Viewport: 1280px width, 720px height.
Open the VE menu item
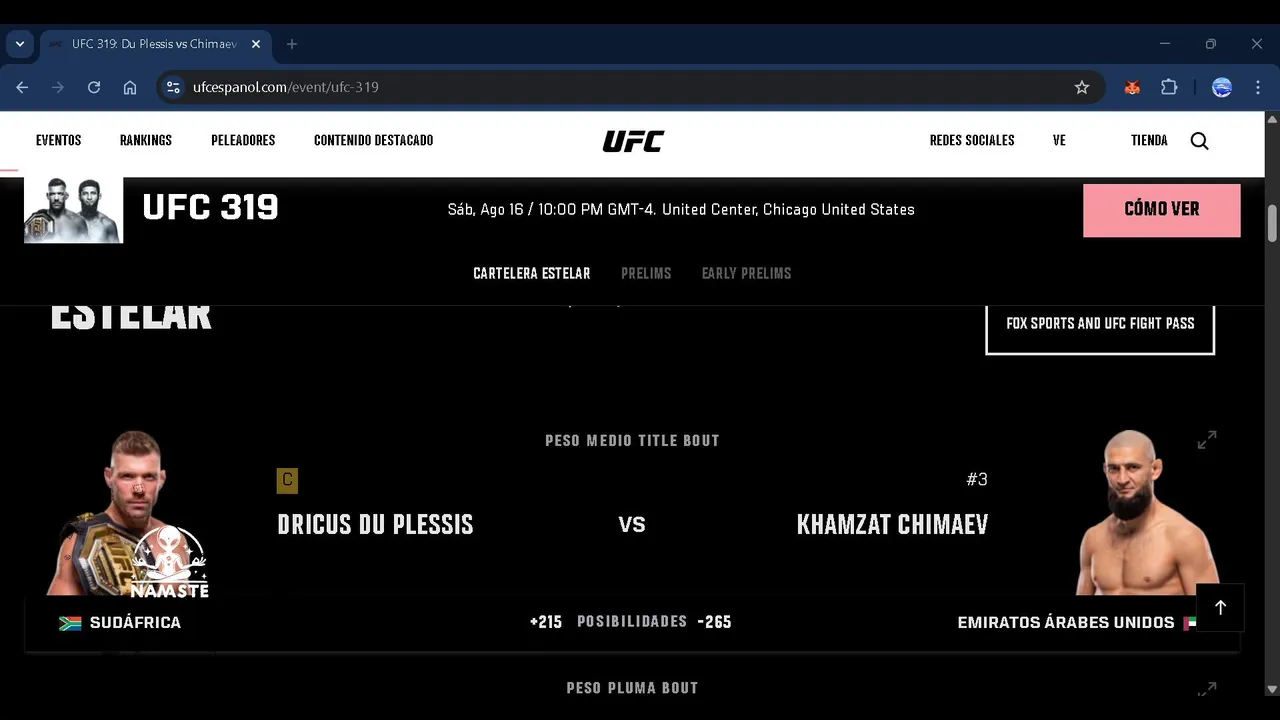pos(1059,141)
